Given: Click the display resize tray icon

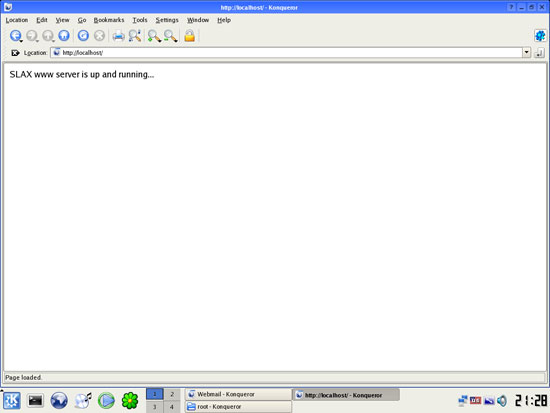Looking at the screenshot, I should 489,400.
